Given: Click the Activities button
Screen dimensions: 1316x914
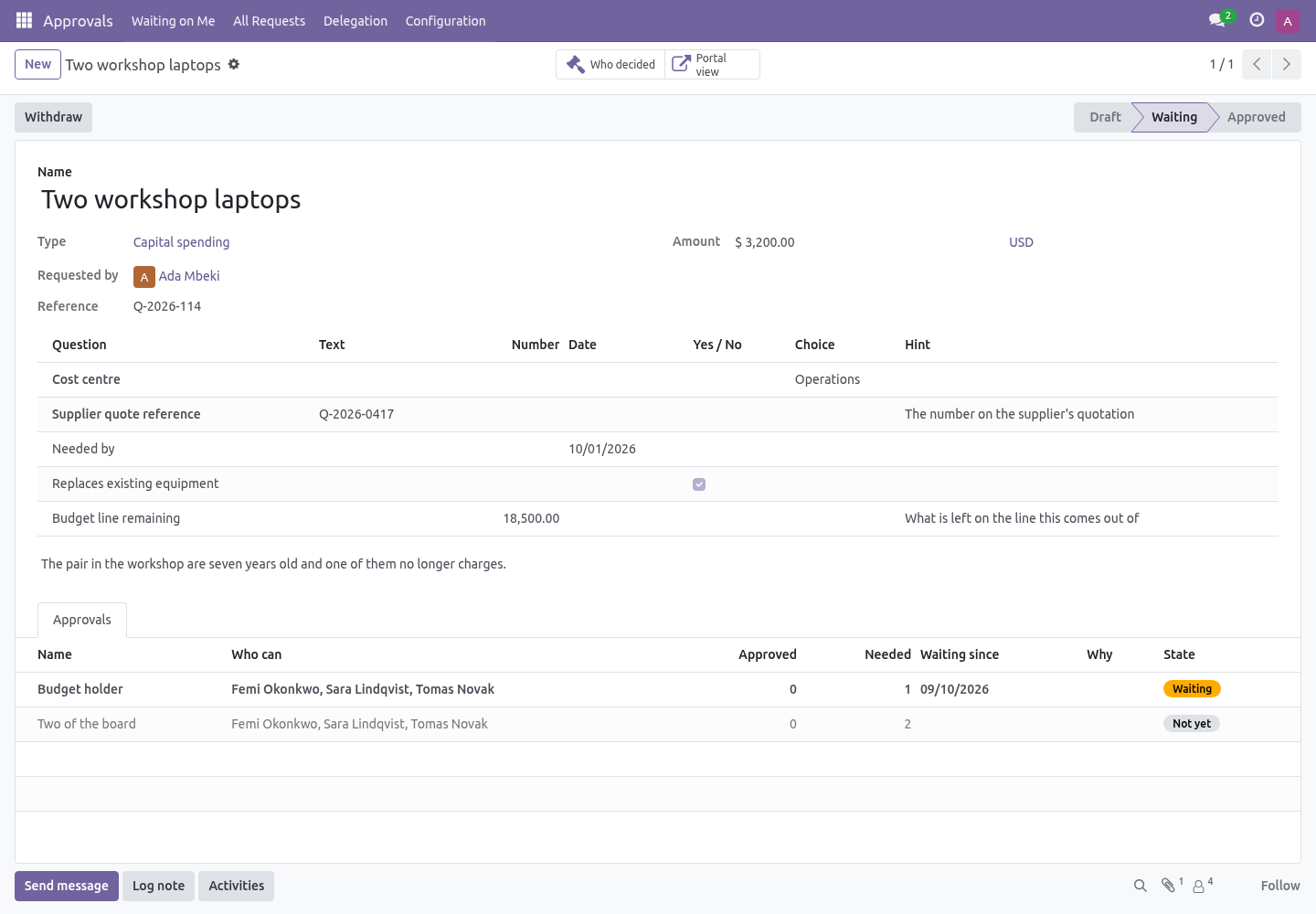Looking at the screenshot, I should pyautogui.click(x=237, y=886).
